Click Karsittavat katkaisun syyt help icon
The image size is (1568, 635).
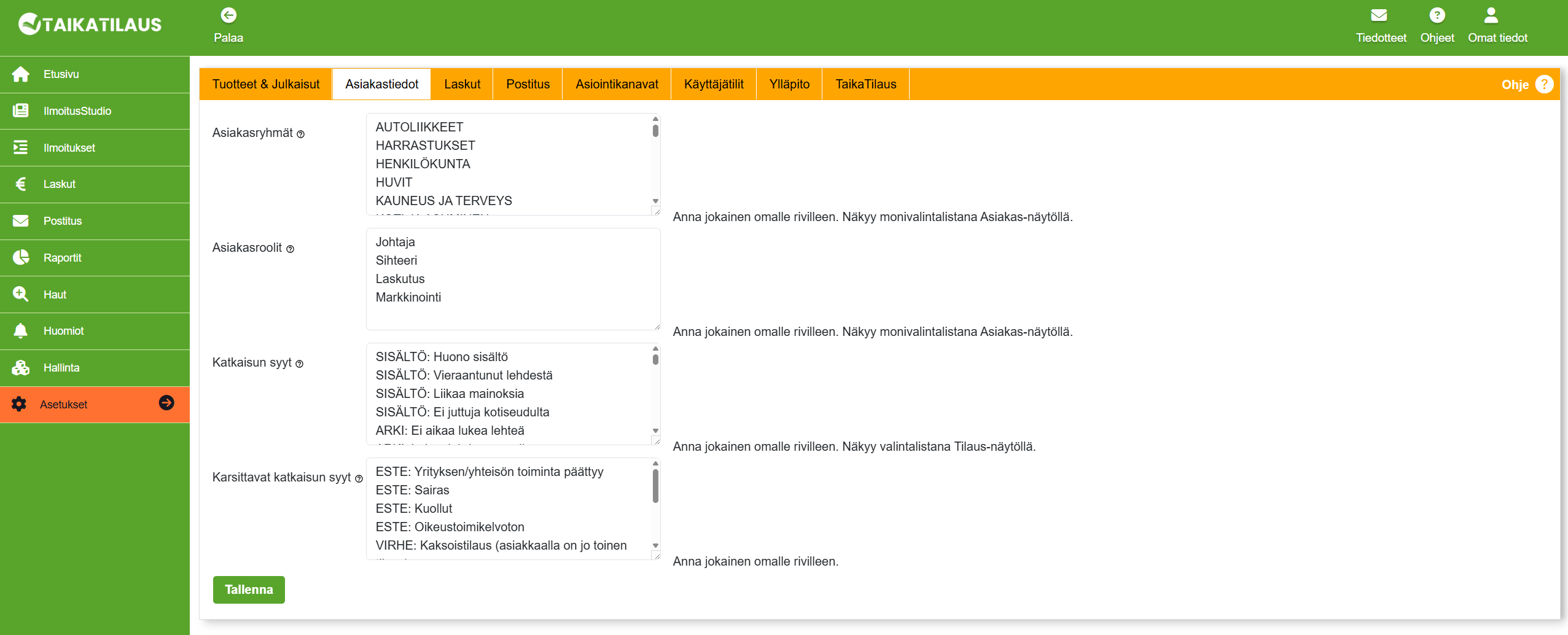[x=359, y=479]
